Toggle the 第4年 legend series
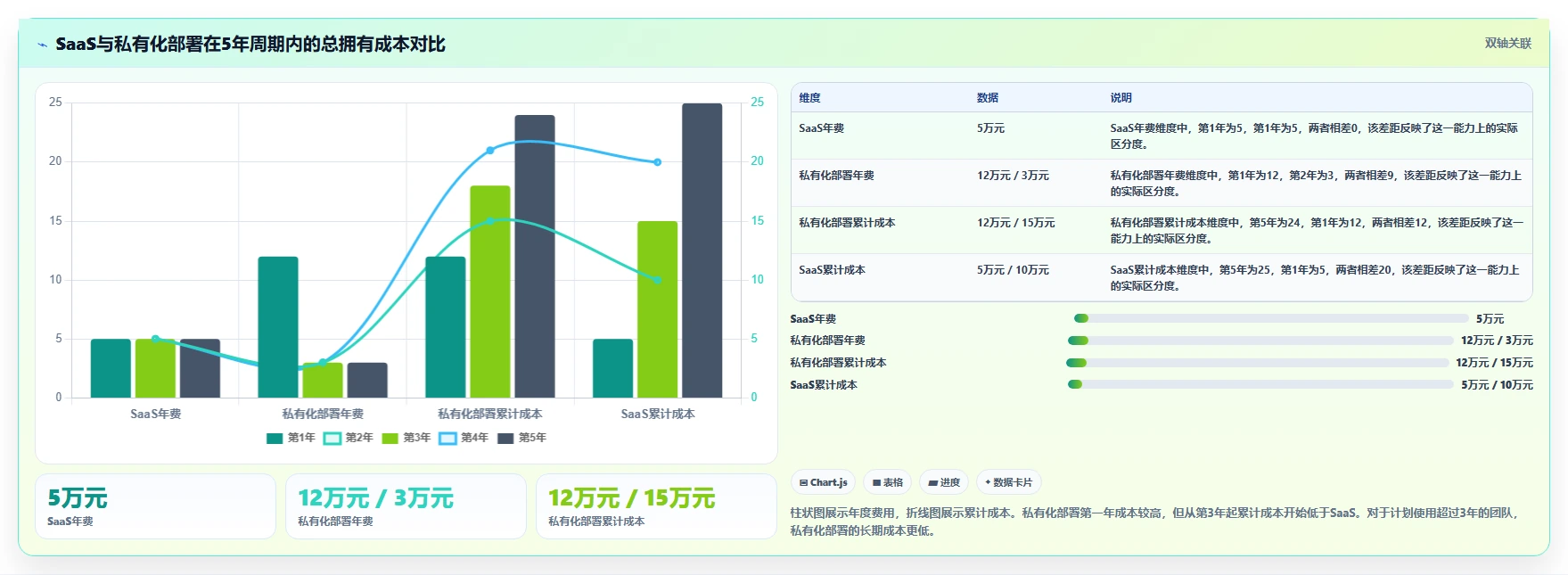This screenshot has width=1568, height=575. point(464,438)
